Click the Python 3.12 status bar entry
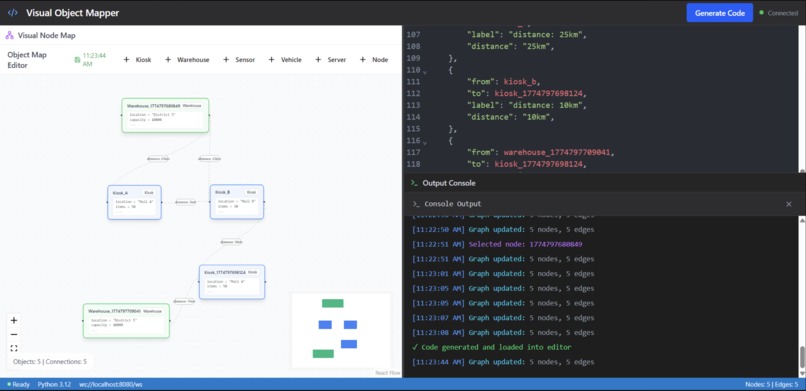806x391 pixels. tap(54, 384)
